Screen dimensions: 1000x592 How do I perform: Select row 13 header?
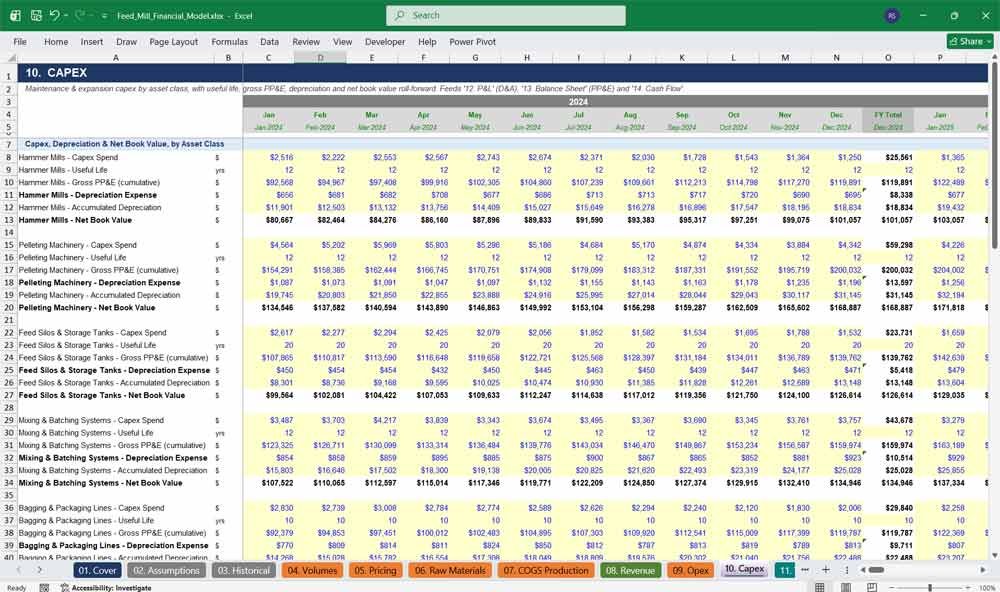pyautogui.click(x=8, y=220)
